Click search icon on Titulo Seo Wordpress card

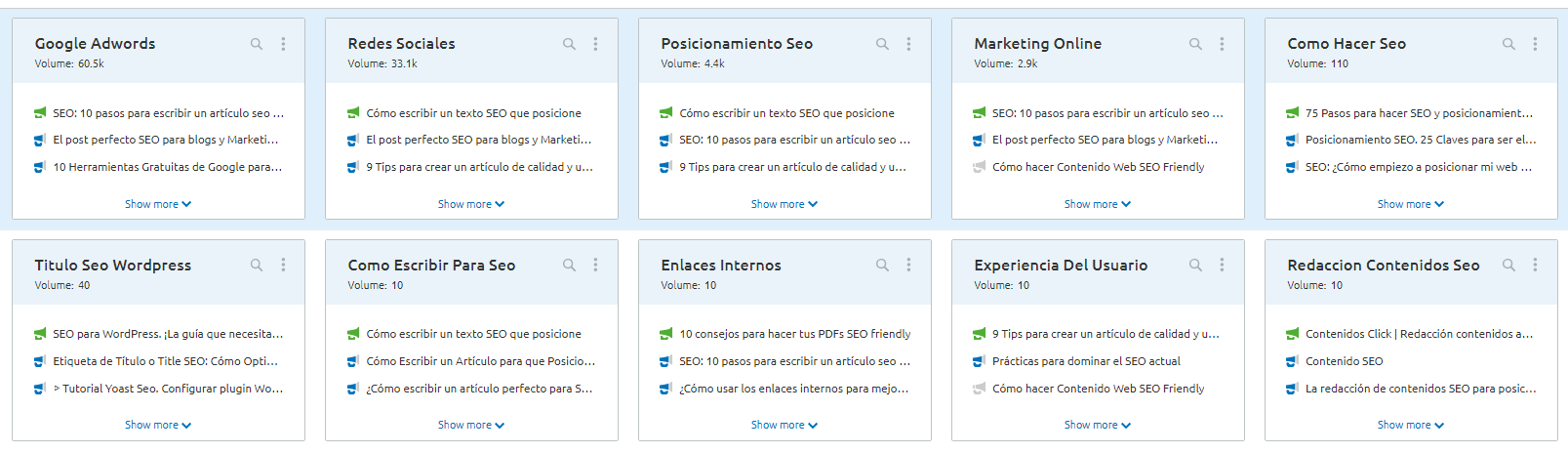point(257,266)
